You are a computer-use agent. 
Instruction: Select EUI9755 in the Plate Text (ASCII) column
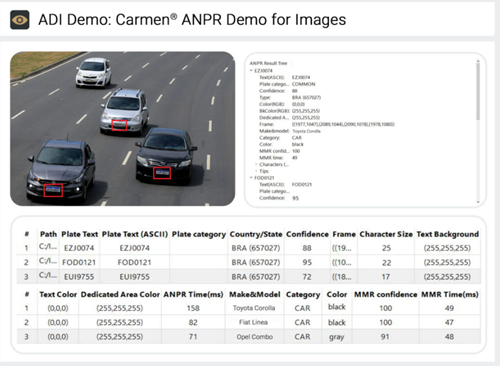[135, 277]
